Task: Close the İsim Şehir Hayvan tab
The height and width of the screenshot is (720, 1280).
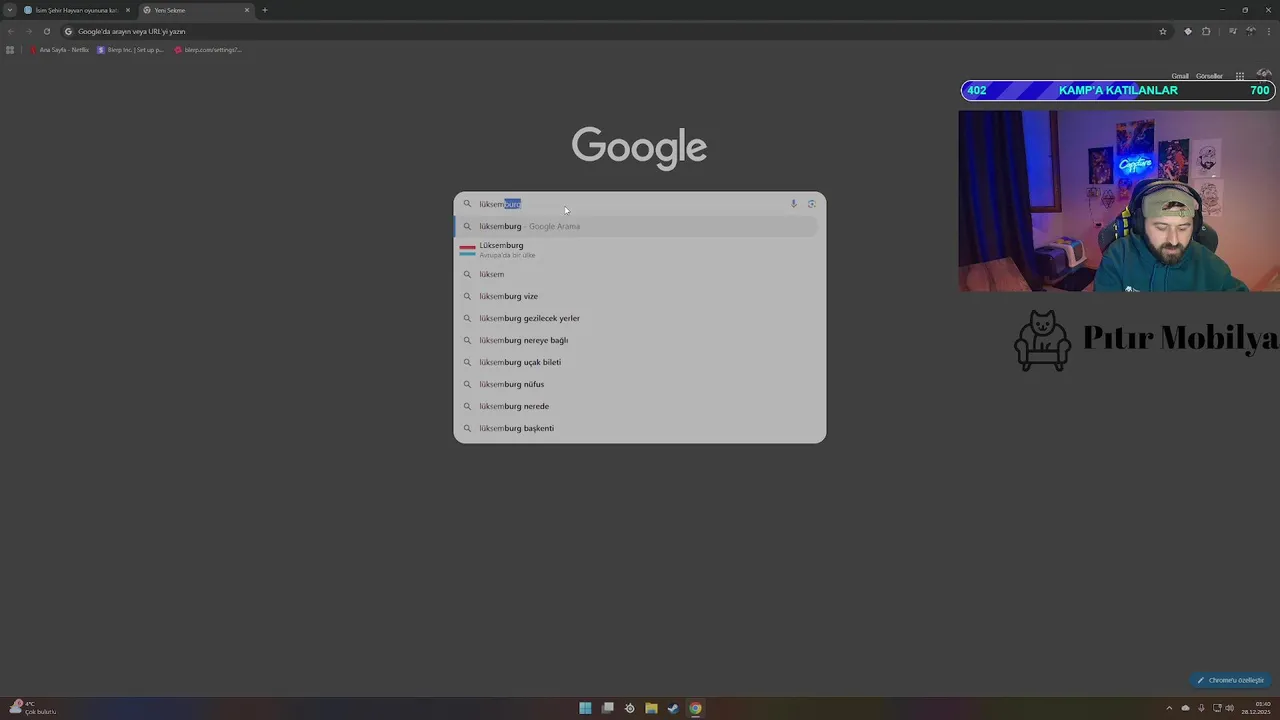Action: 128,10
